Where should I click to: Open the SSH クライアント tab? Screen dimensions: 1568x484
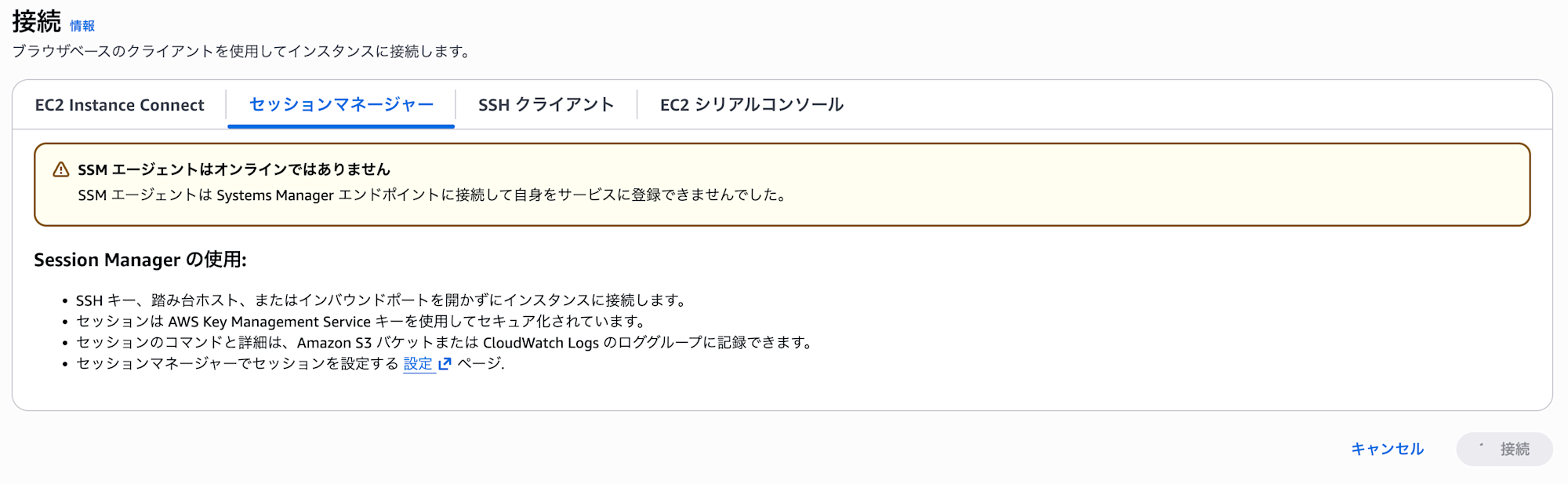[546, 104]
